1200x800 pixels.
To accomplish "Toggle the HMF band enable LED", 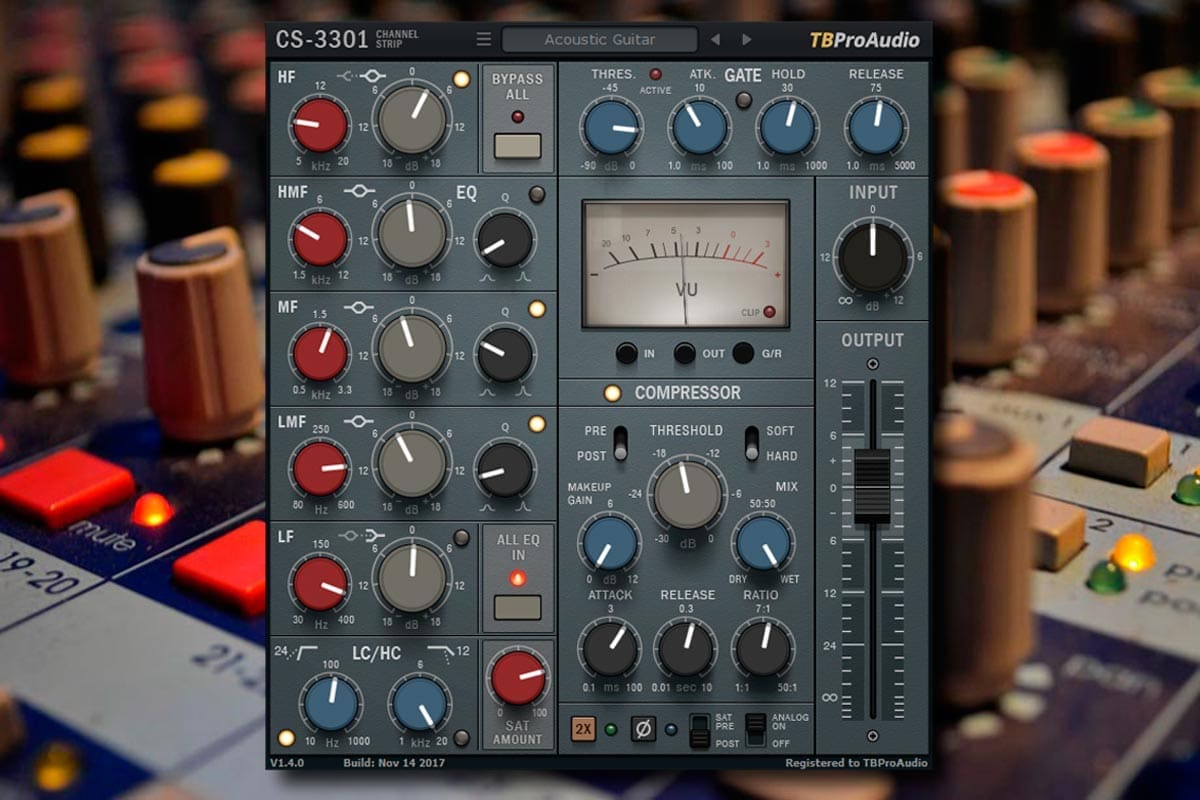I will tap(537, 194).
